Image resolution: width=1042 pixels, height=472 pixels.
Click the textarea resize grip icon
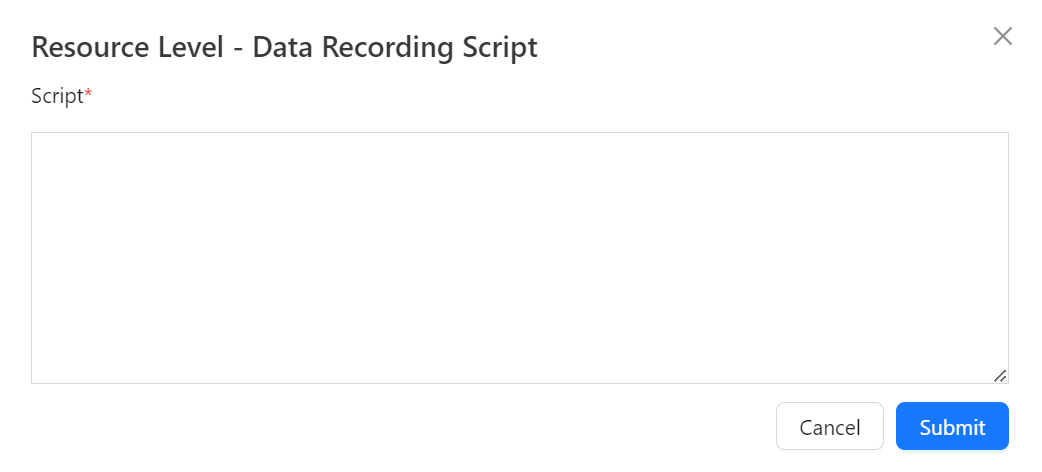[1000, 375]
